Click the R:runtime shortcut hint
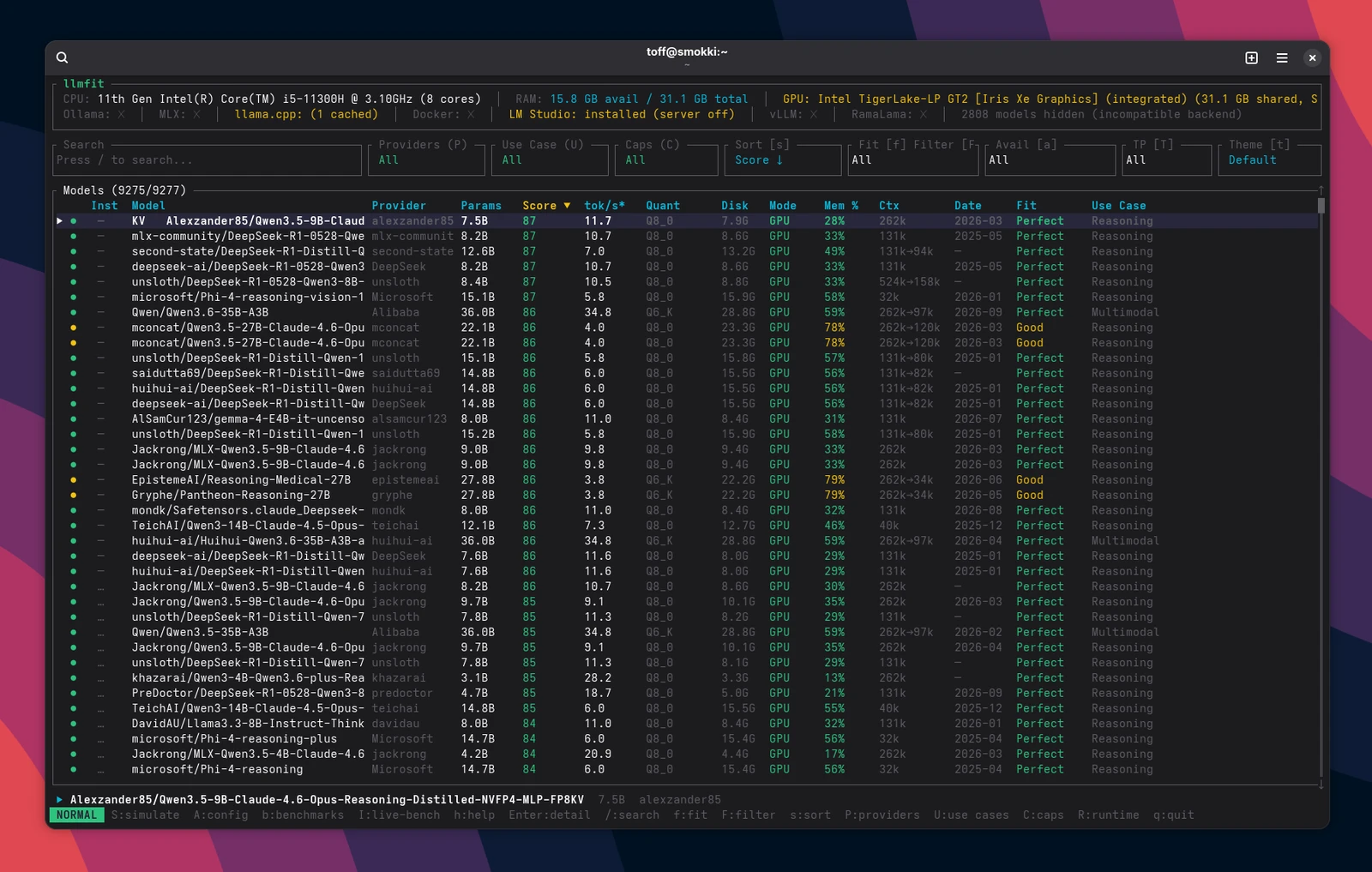 point(1109,815)
